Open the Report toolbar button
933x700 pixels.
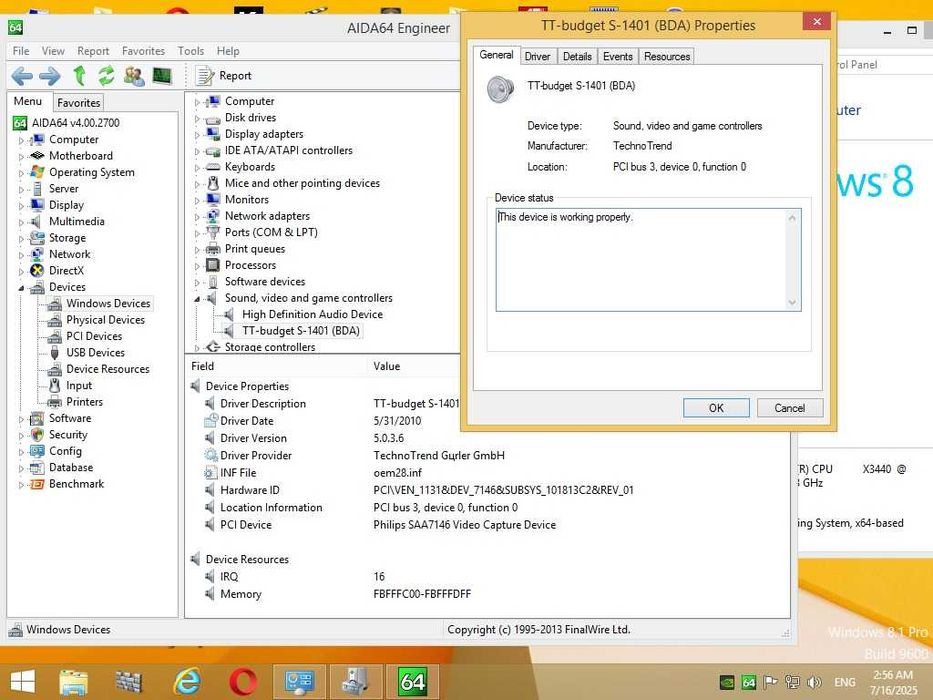pyautogui.click(x=223, y=76)
